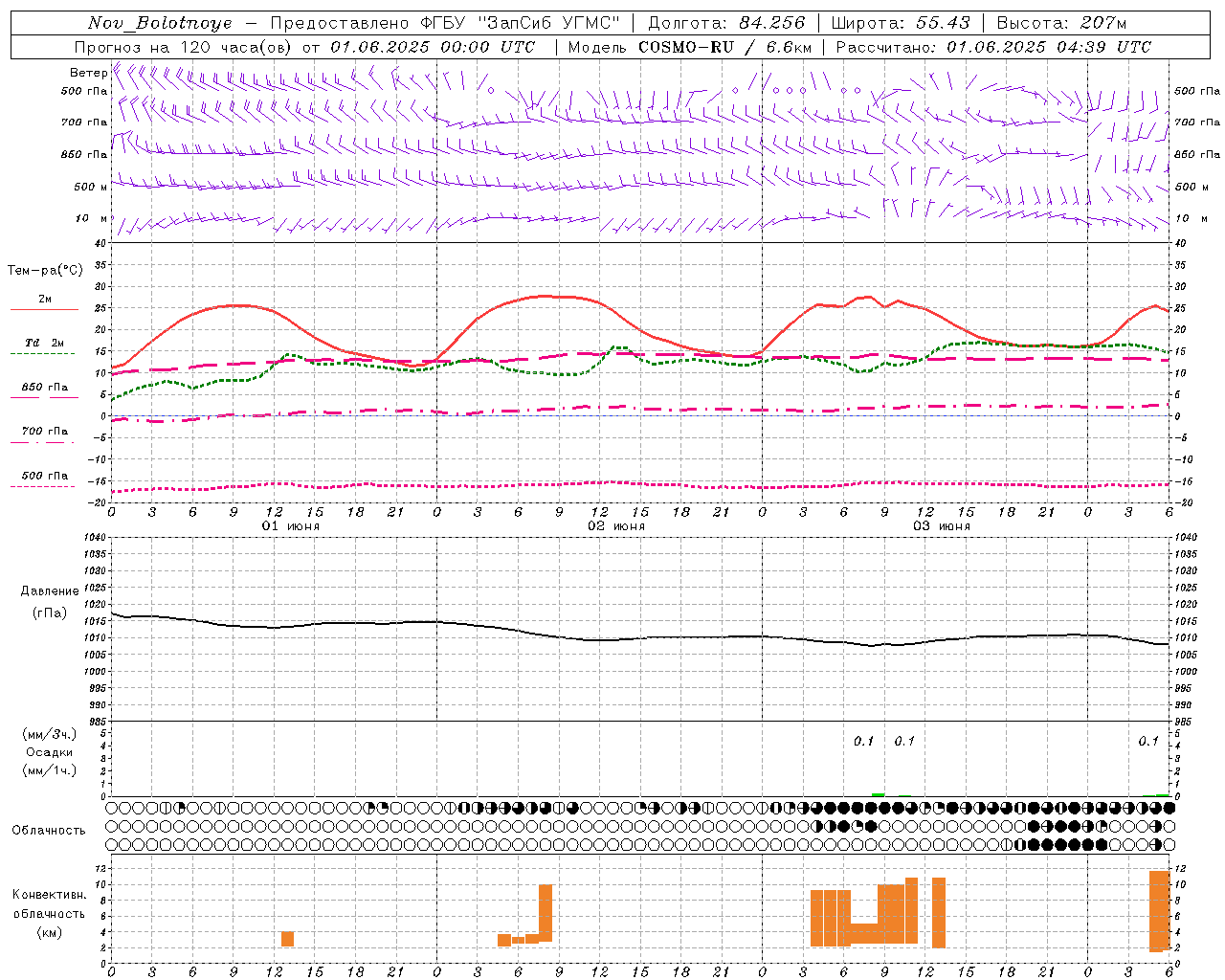Click the 850 гПа temperature legend entry
Viewport: 1225px width, 980px height.
[45, 388]
